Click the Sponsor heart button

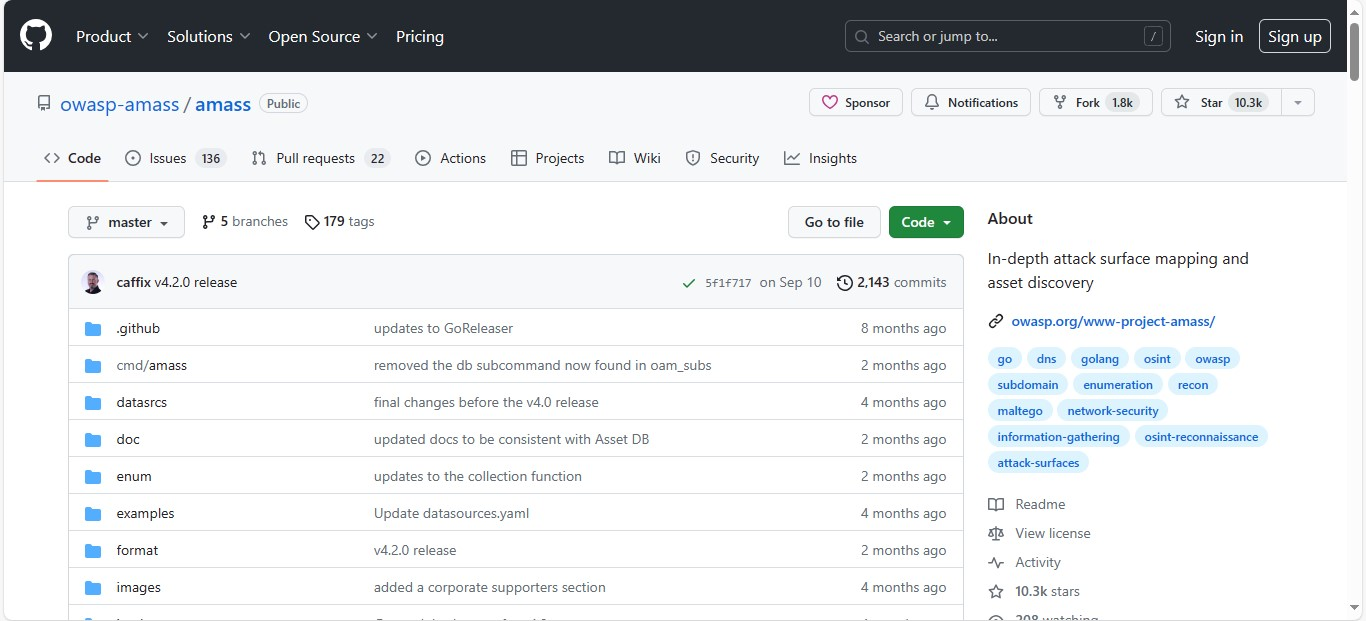pos(856,102)
